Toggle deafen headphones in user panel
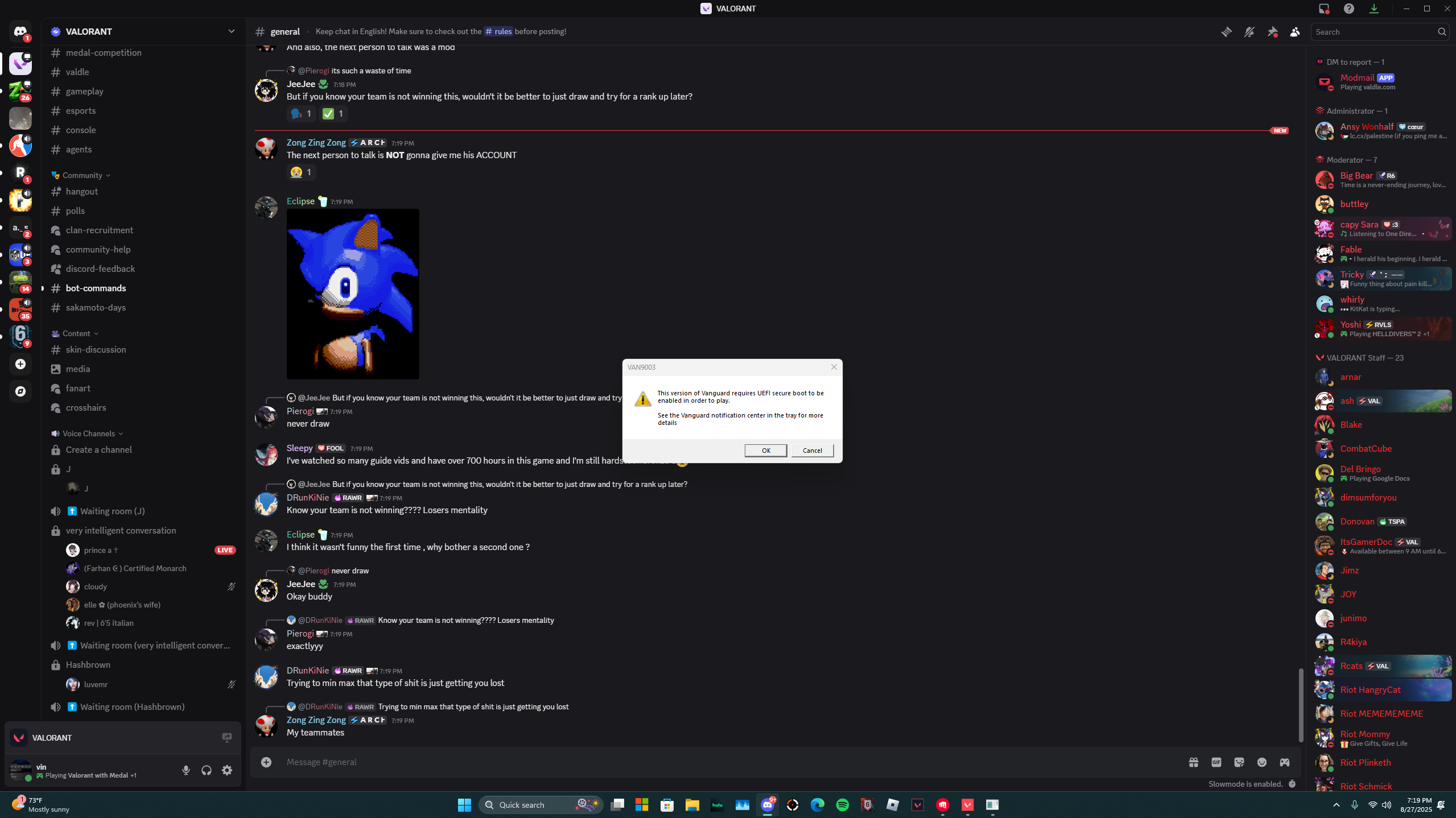 click(x=207, y=770)
